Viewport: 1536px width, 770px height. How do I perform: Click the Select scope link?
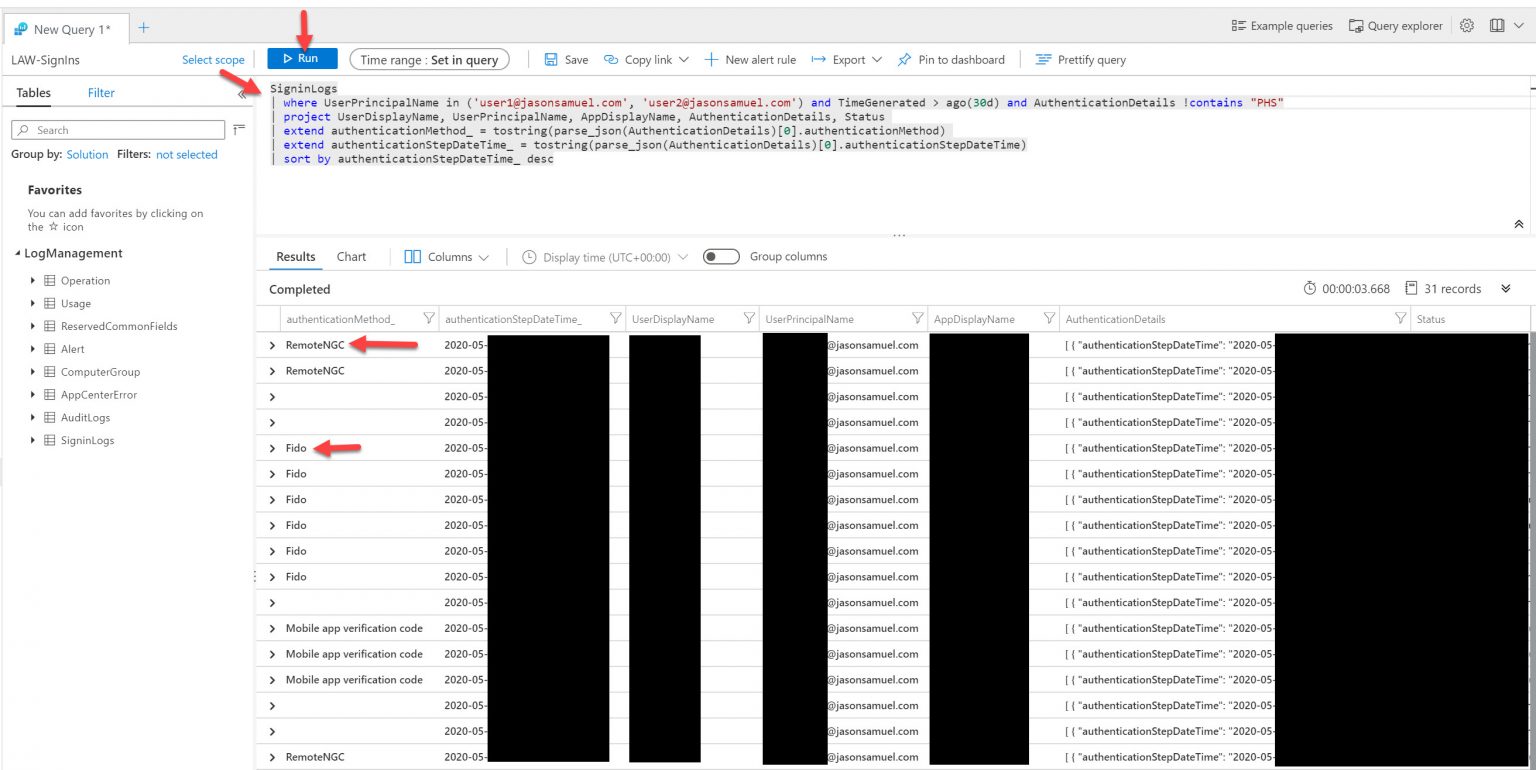[x=213, y=59]
